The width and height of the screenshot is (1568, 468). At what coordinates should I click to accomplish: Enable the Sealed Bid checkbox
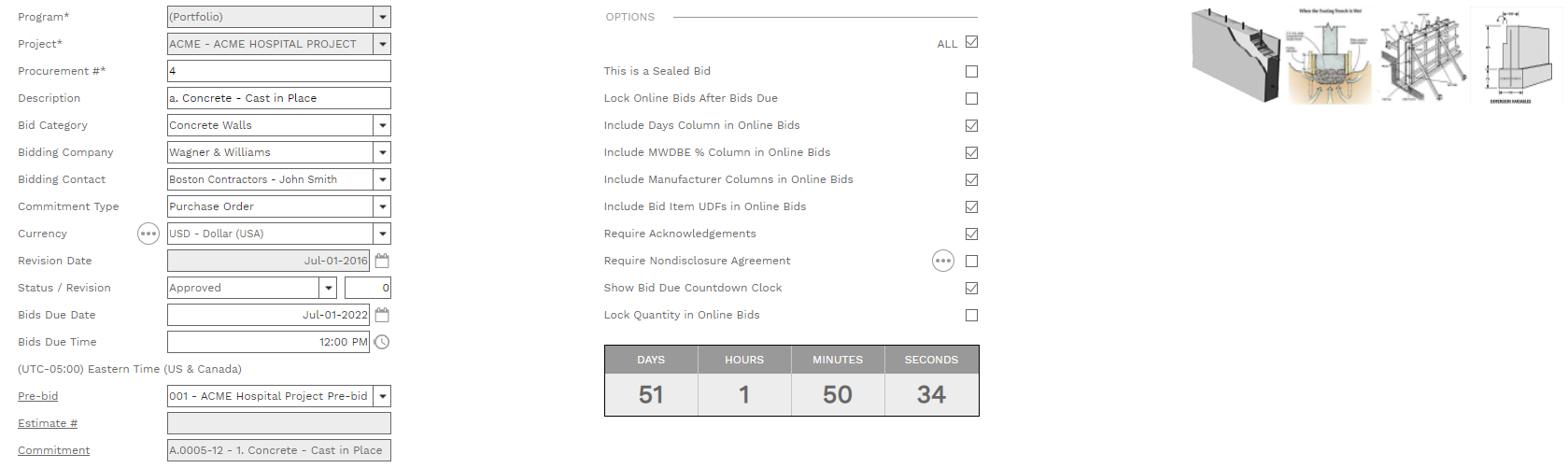coord(971,71)
